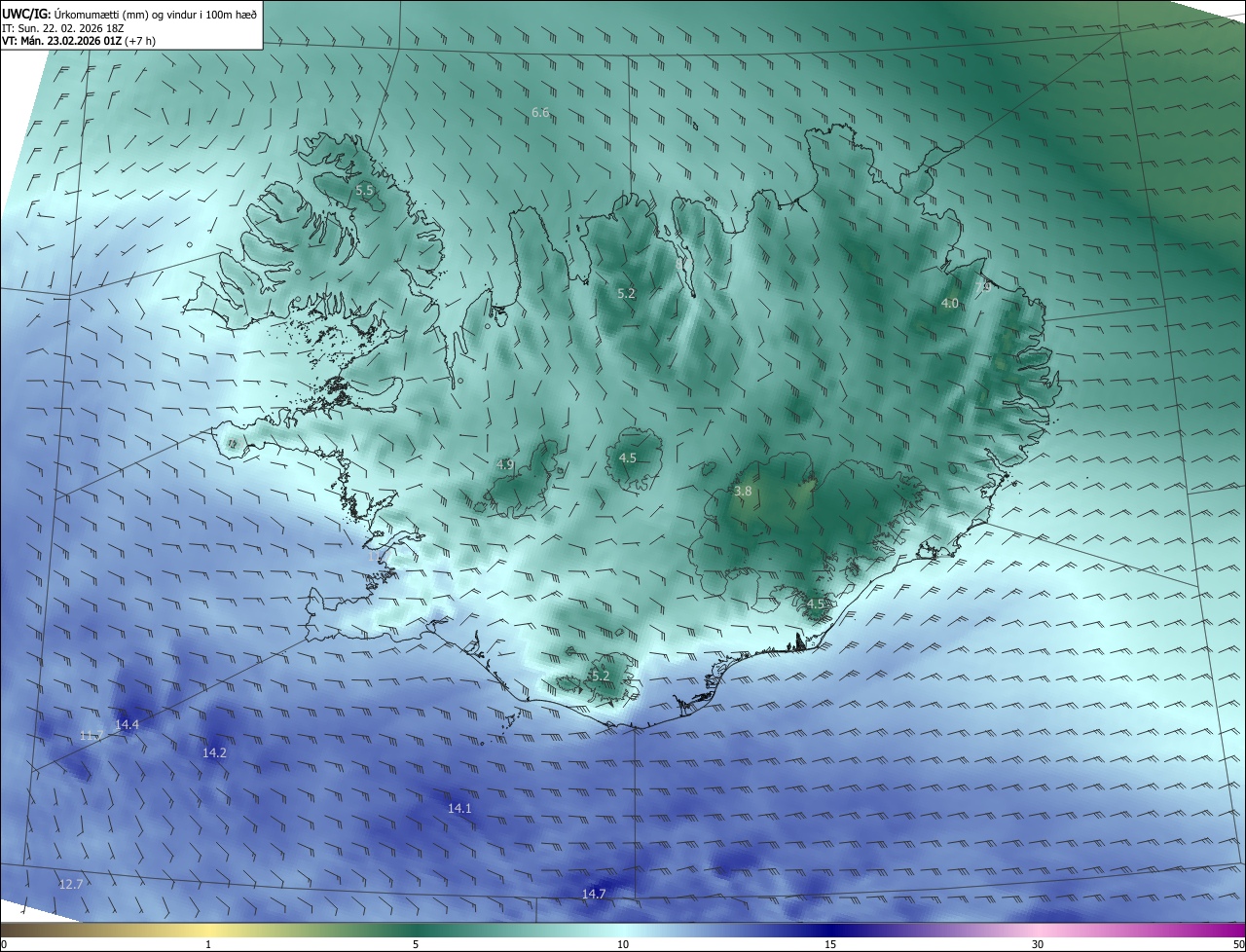
Task: Select the 14.1 value label
Action: 459,809
